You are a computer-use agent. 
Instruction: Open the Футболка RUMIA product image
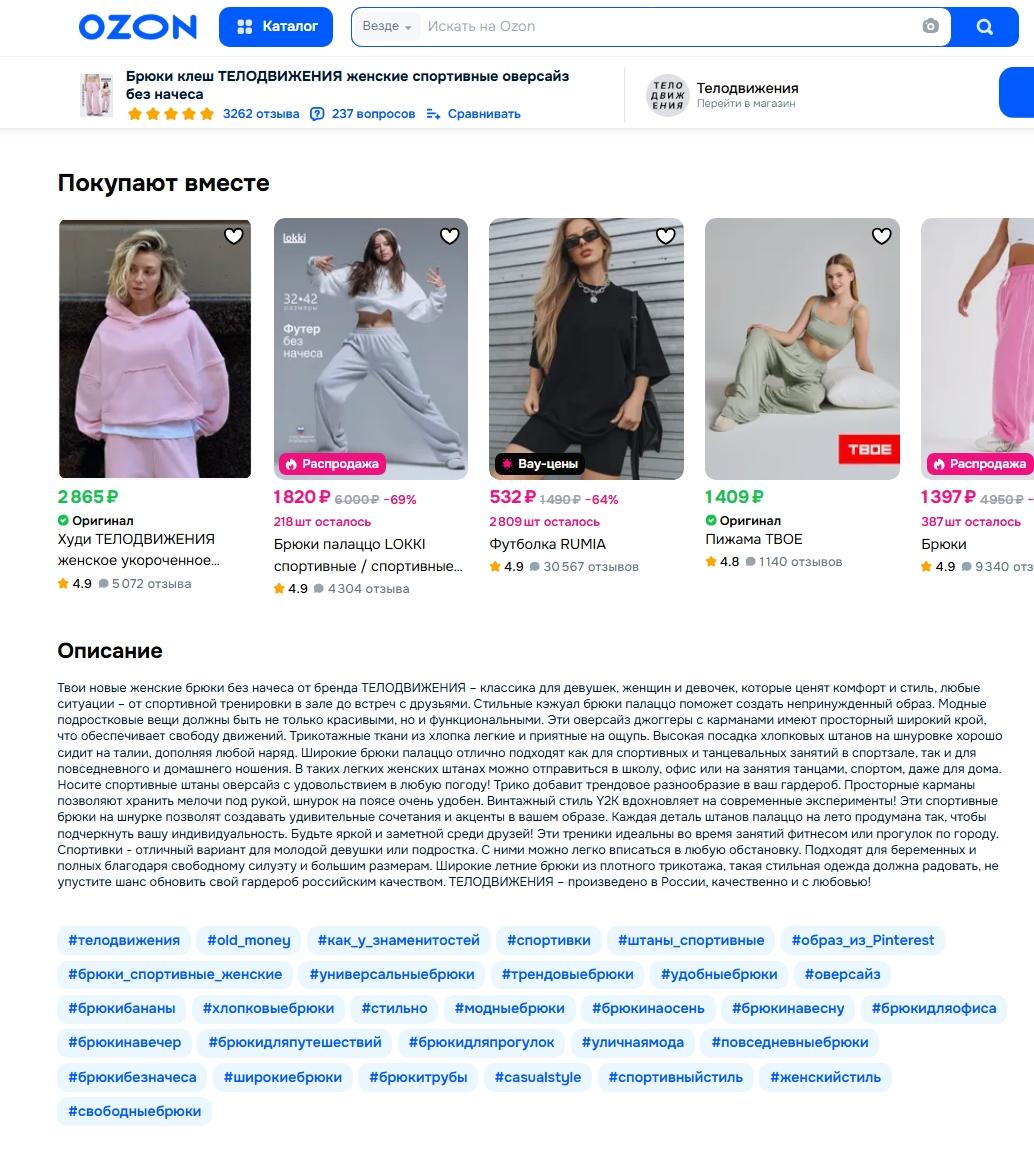[586, 348]
